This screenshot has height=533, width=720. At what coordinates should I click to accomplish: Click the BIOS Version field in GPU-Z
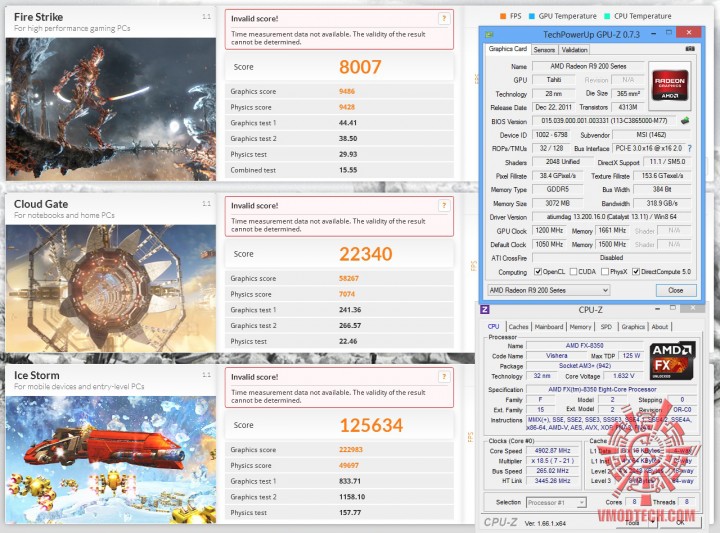(x=604, y=121)
